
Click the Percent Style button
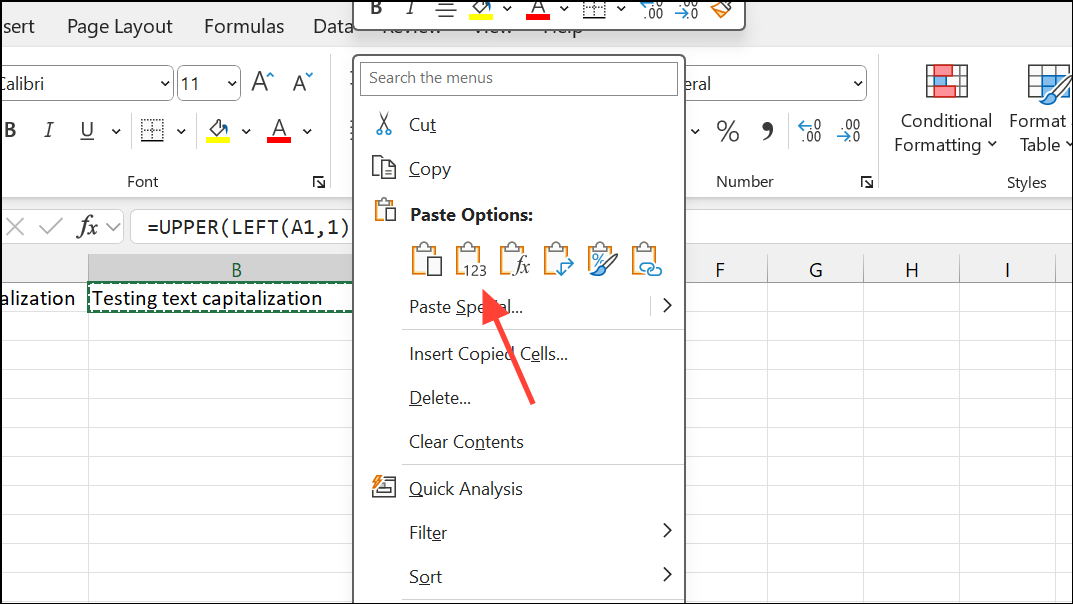727,131
